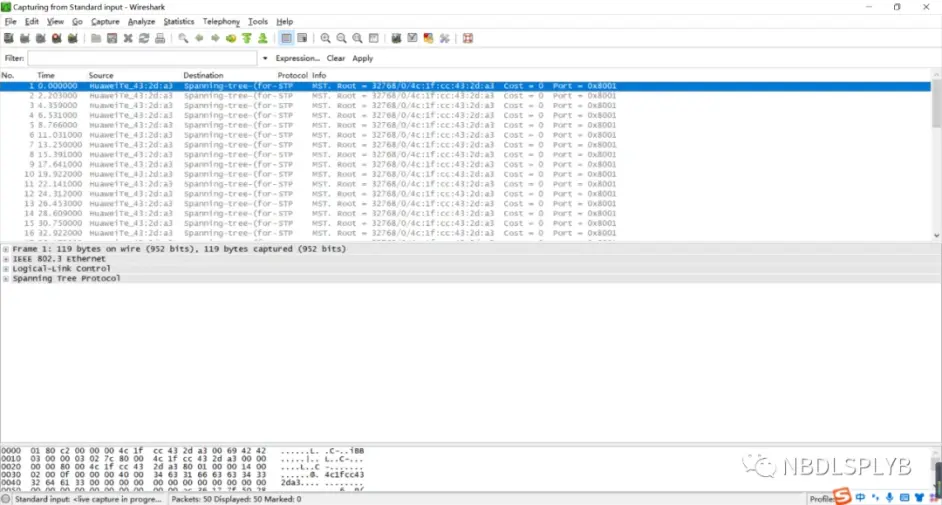Open the Telephony menu

tap(221, 22)
